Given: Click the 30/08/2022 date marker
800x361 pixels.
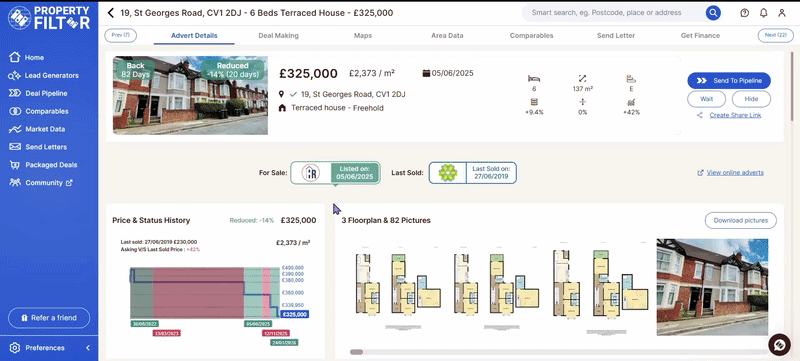Looking at the screenshot, I should (x=144, y=324).
